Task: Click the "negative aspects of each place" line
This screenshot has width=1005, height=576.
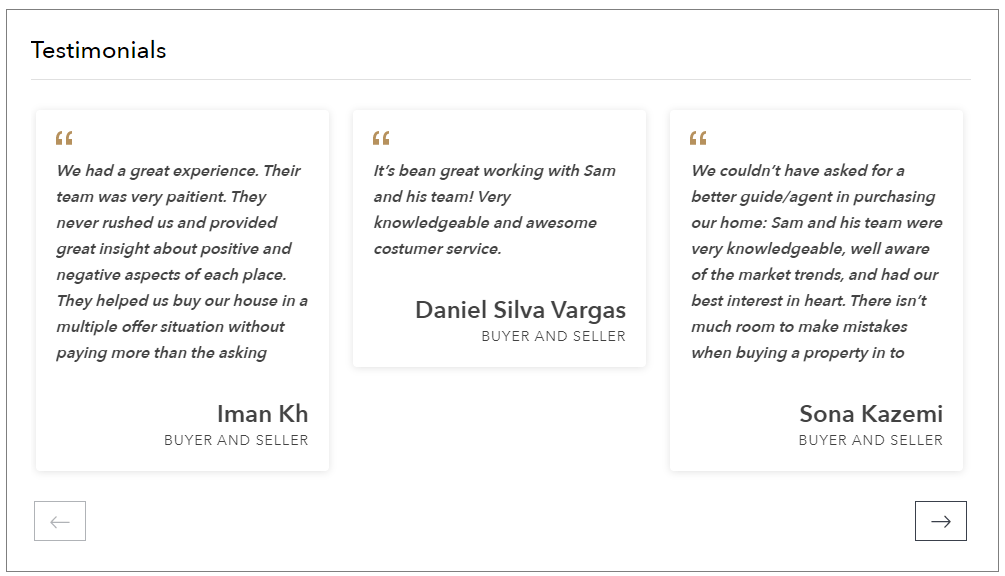Action: coord(171,275)
